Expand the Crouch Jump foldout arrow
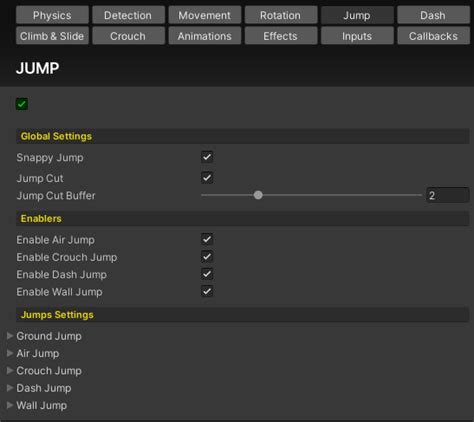Screen dimensions: 474x422 click(10, 370)
